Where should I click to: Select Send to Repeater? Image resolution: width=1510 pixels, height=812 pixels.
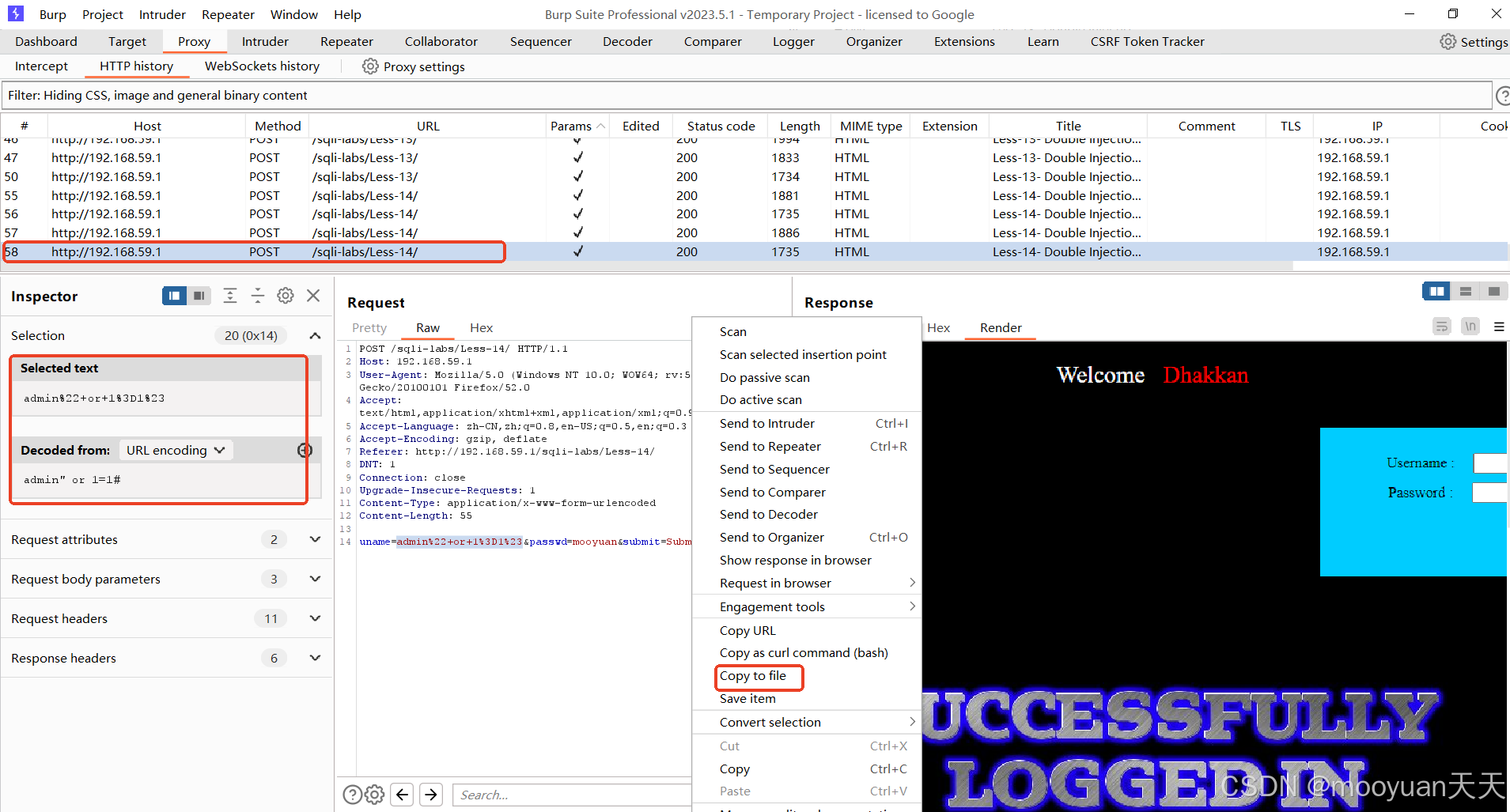[x=807, y=446]
